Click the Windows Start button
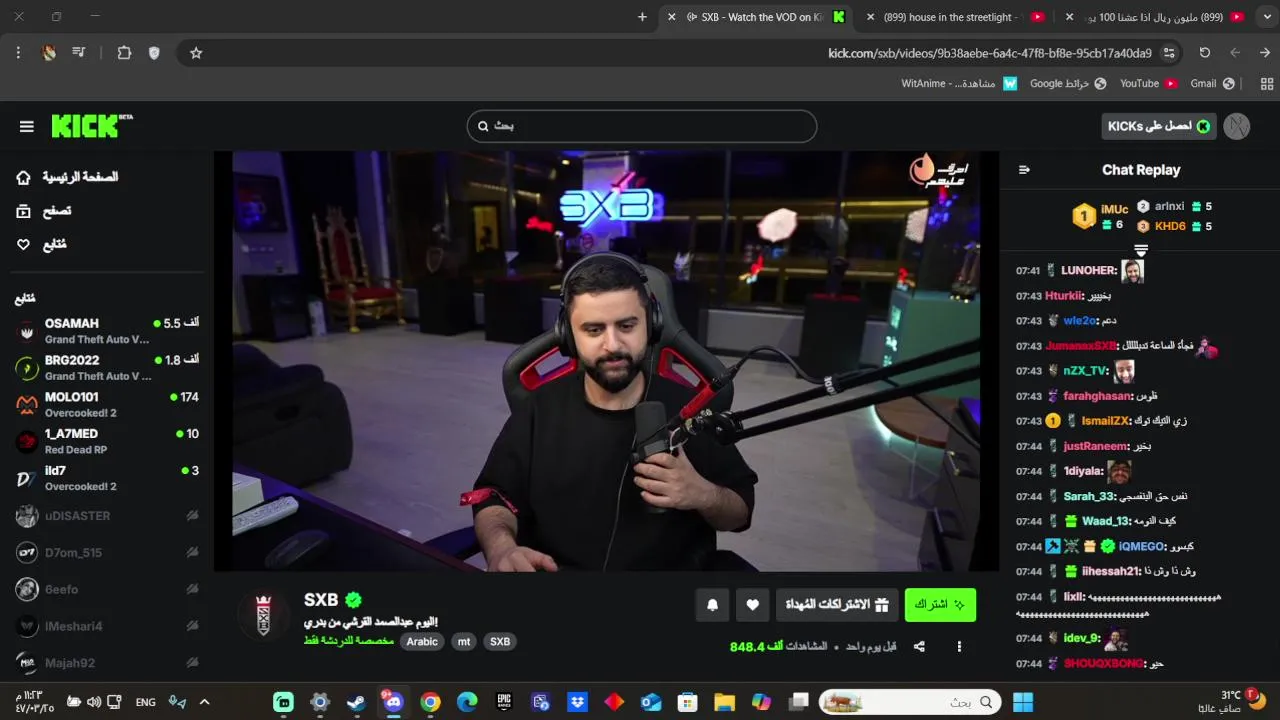1280x720 pixels. 1023,702
